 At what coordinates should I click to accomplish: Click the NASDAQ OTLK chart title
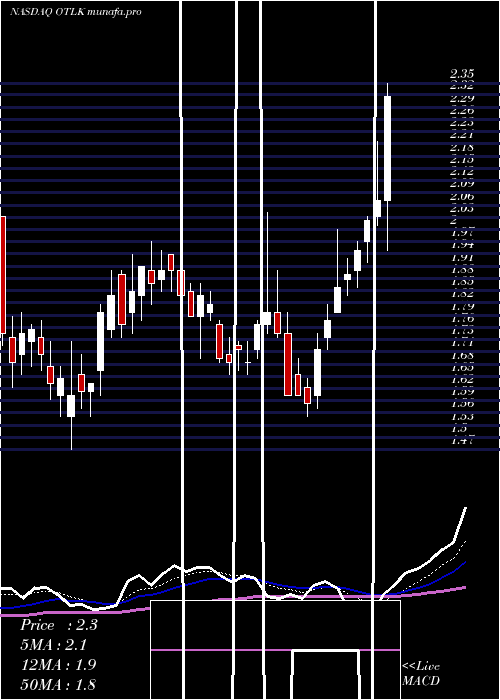[x=76, y=12]
